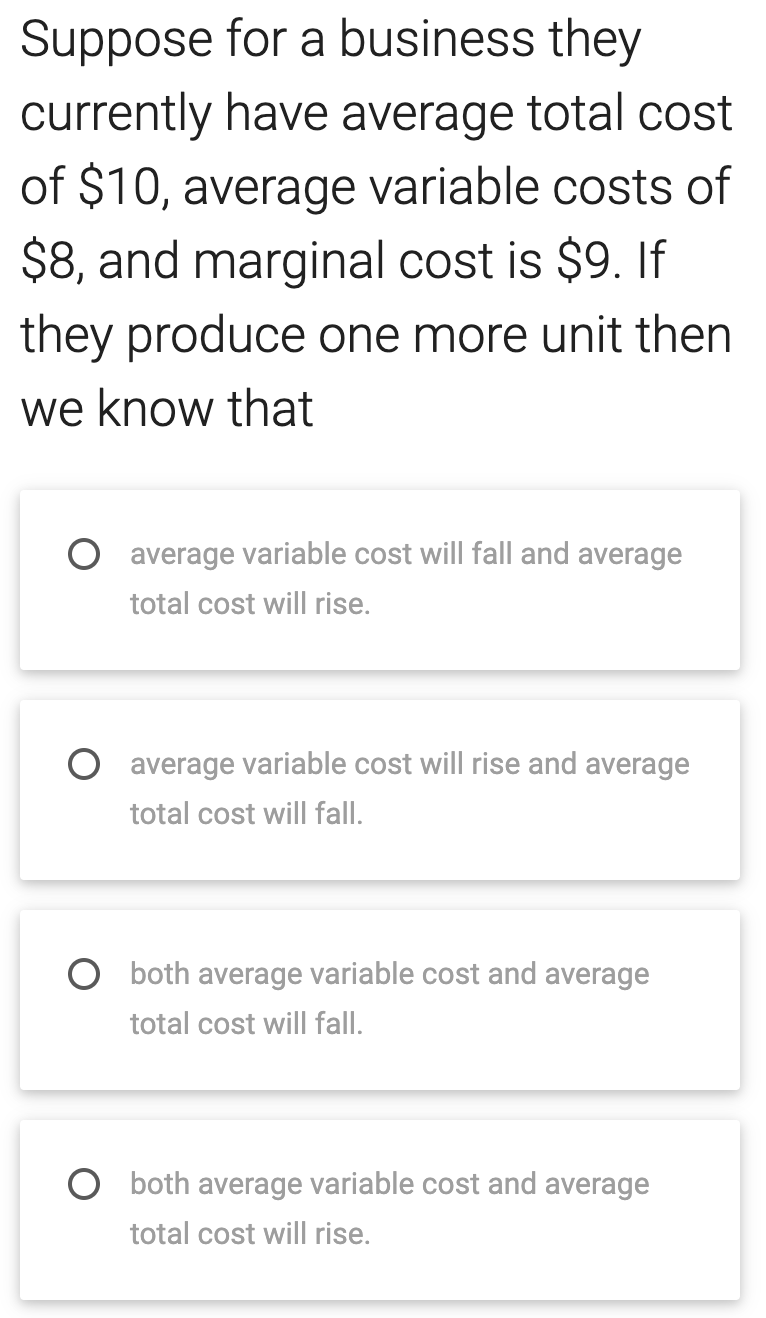
Task: Click 'we know that' at the question's end
Action: (165, 408)
